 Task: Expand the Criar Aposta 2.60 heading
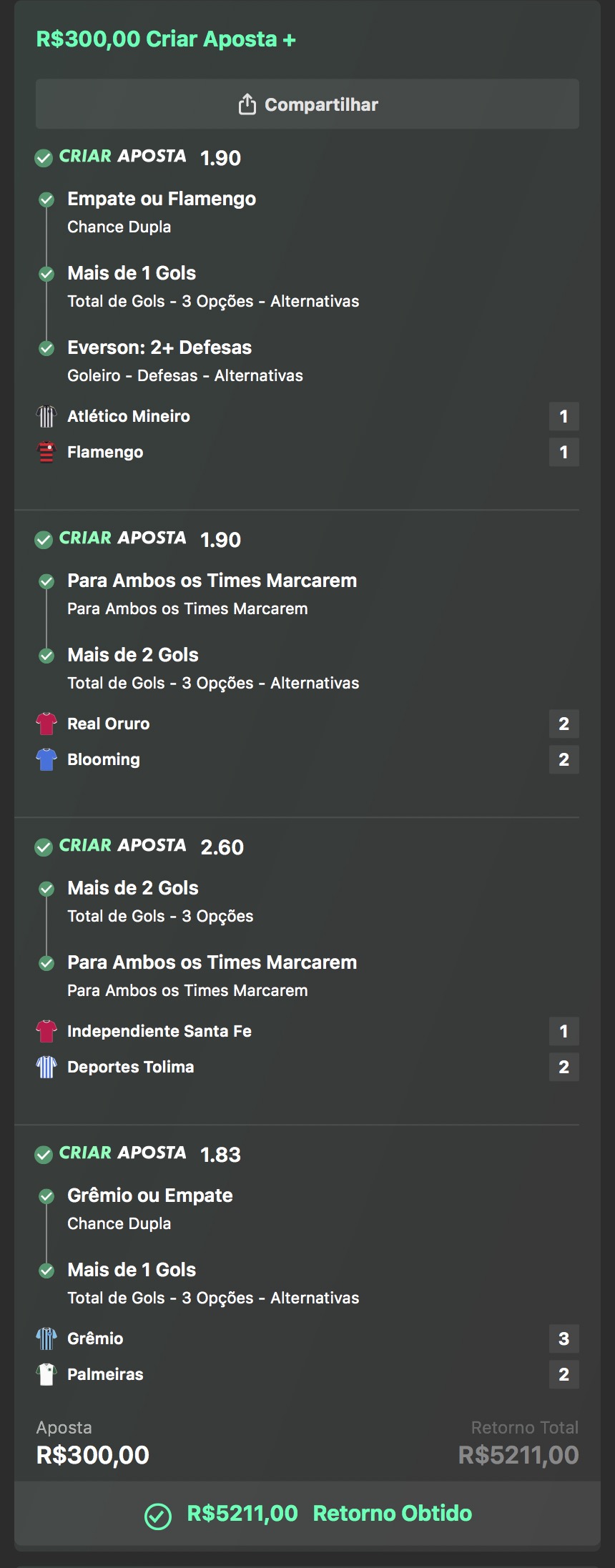click(139, 847)
